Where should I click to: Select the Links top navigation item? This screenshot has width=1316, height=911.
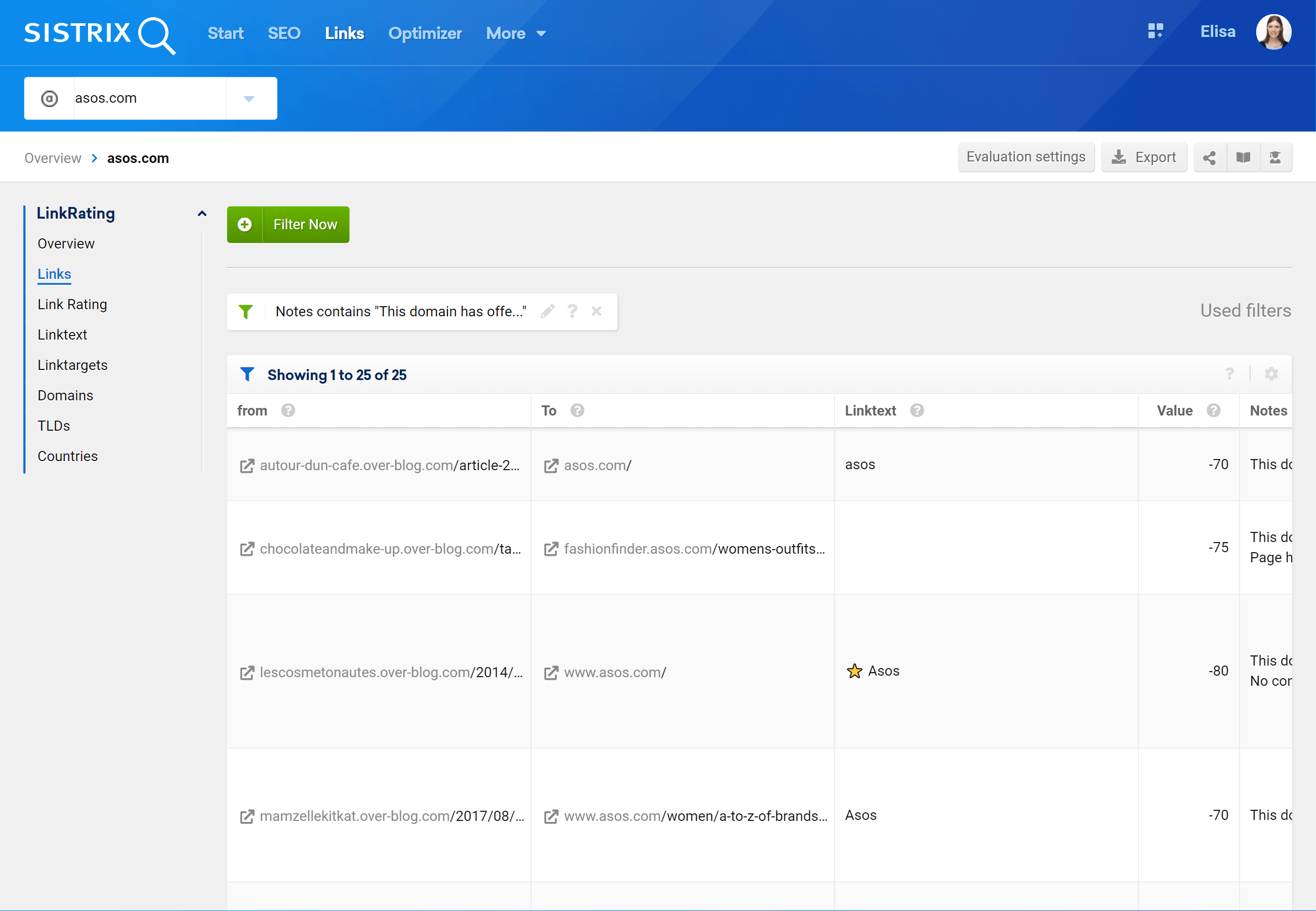tap(344, 34)
